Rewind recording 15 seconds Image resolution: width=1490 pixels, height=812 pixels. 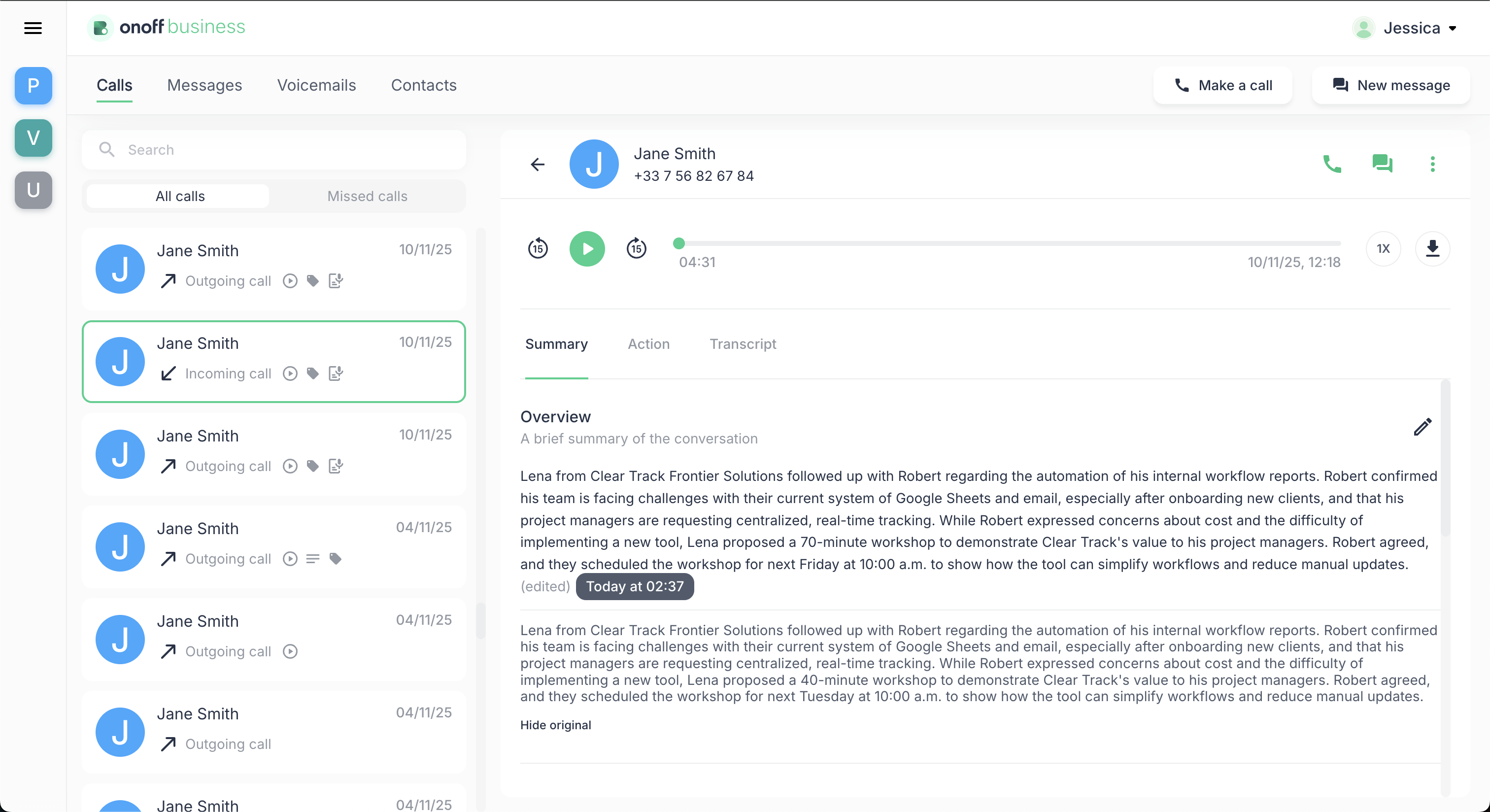[x=538, y=248]
